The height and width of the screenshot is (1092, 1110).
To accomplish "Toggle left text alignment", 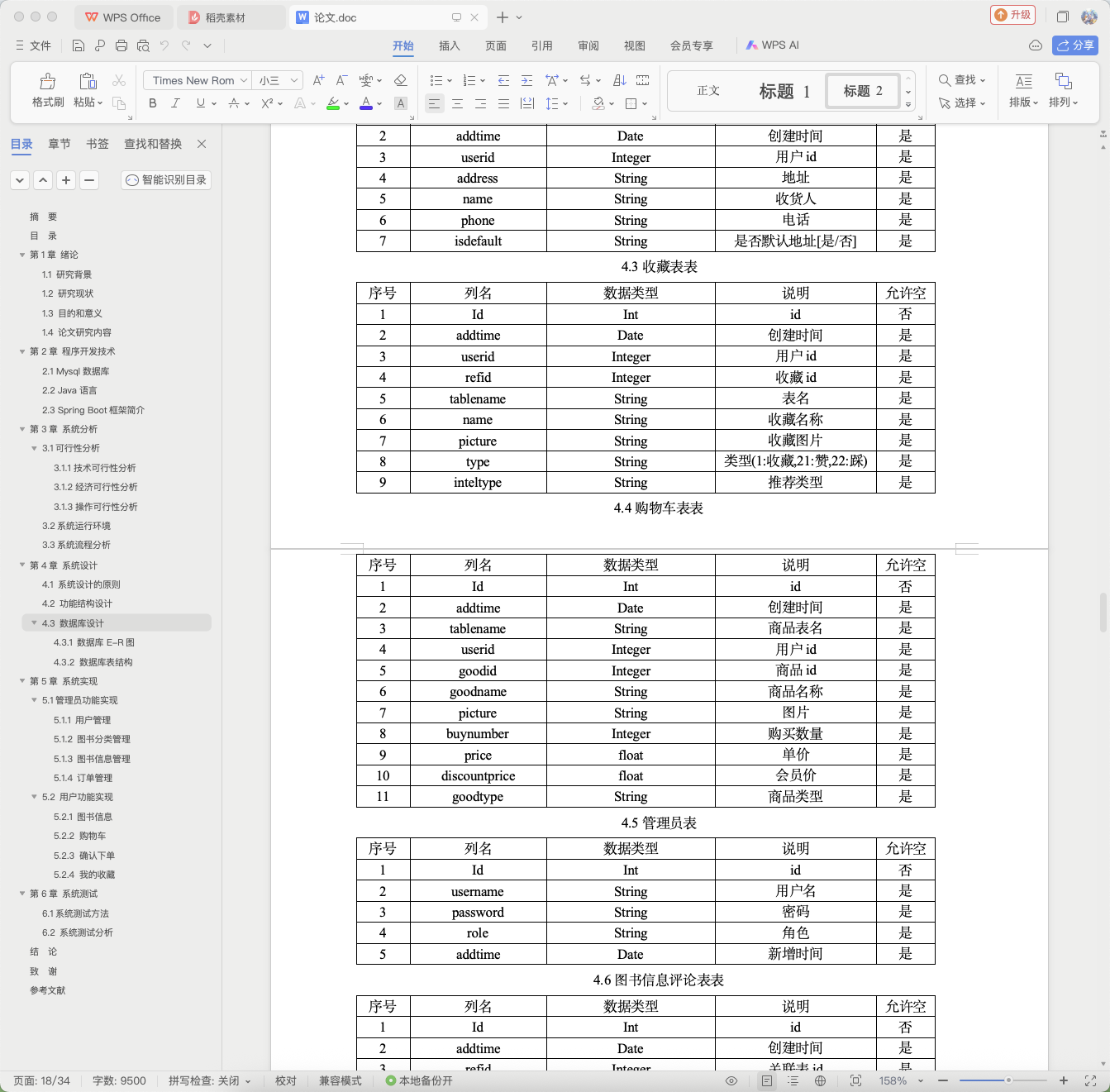I will 434,103.
